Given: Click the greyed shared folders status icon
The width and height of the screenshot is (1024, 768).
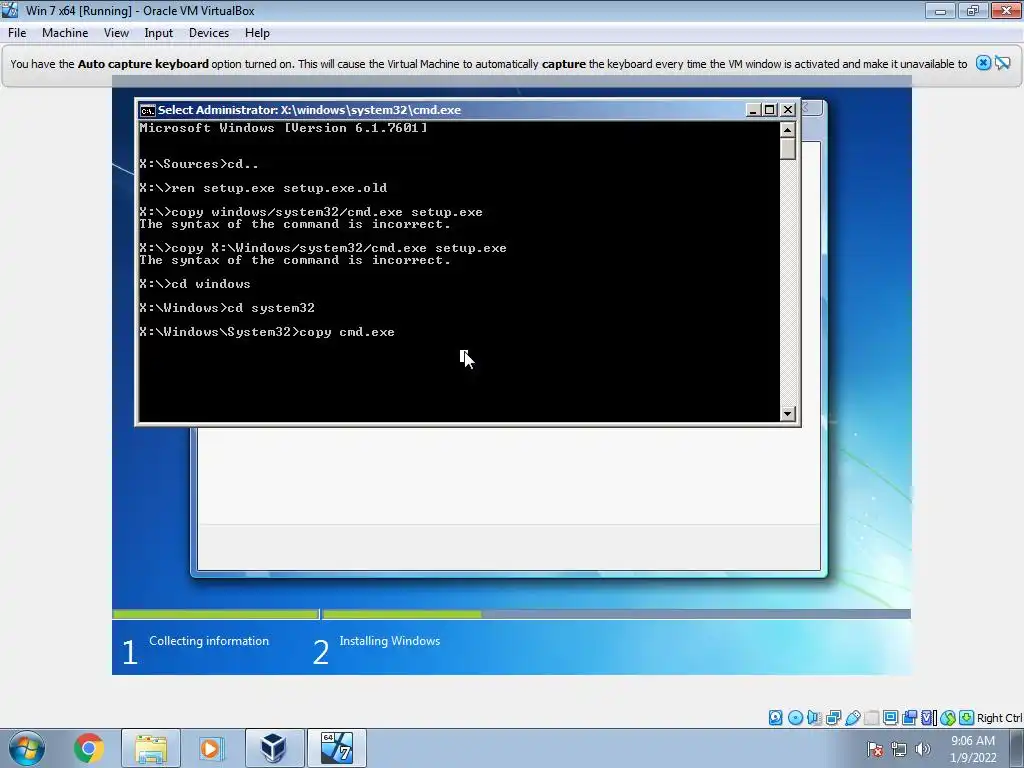Looking at the screenshot, I should (871, 718).
